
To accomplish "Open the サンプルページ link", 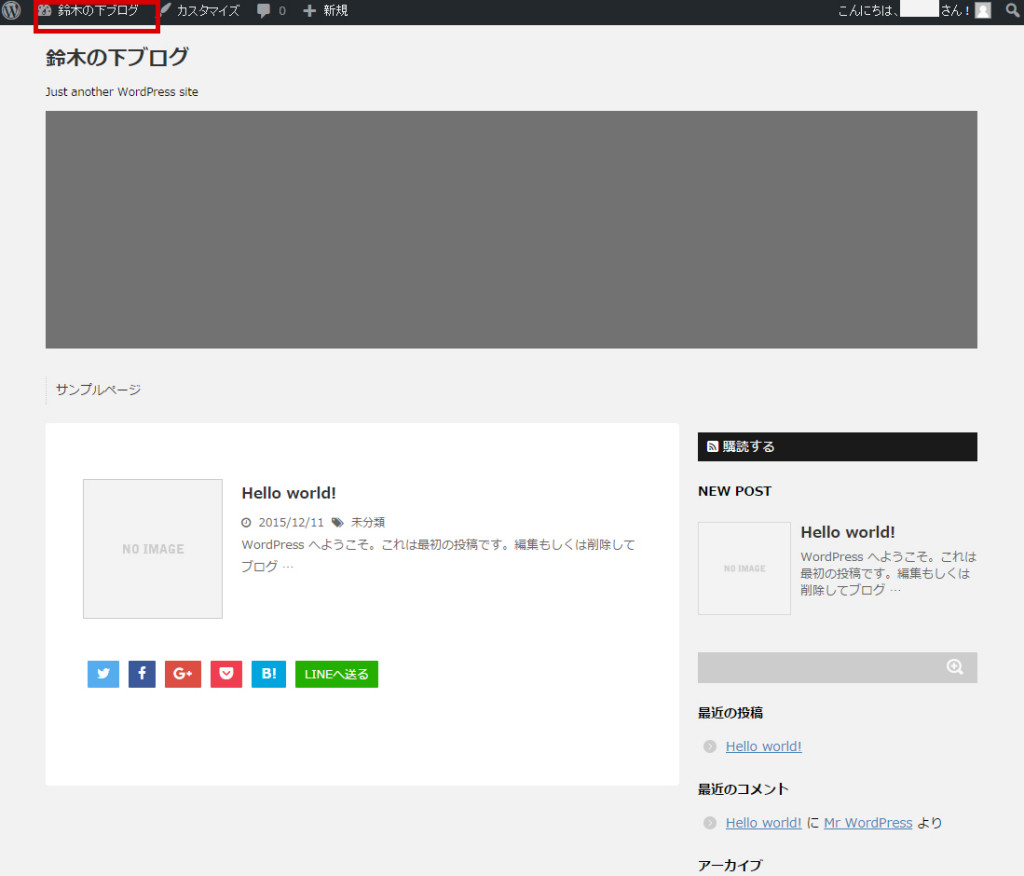I will [97, 390].
